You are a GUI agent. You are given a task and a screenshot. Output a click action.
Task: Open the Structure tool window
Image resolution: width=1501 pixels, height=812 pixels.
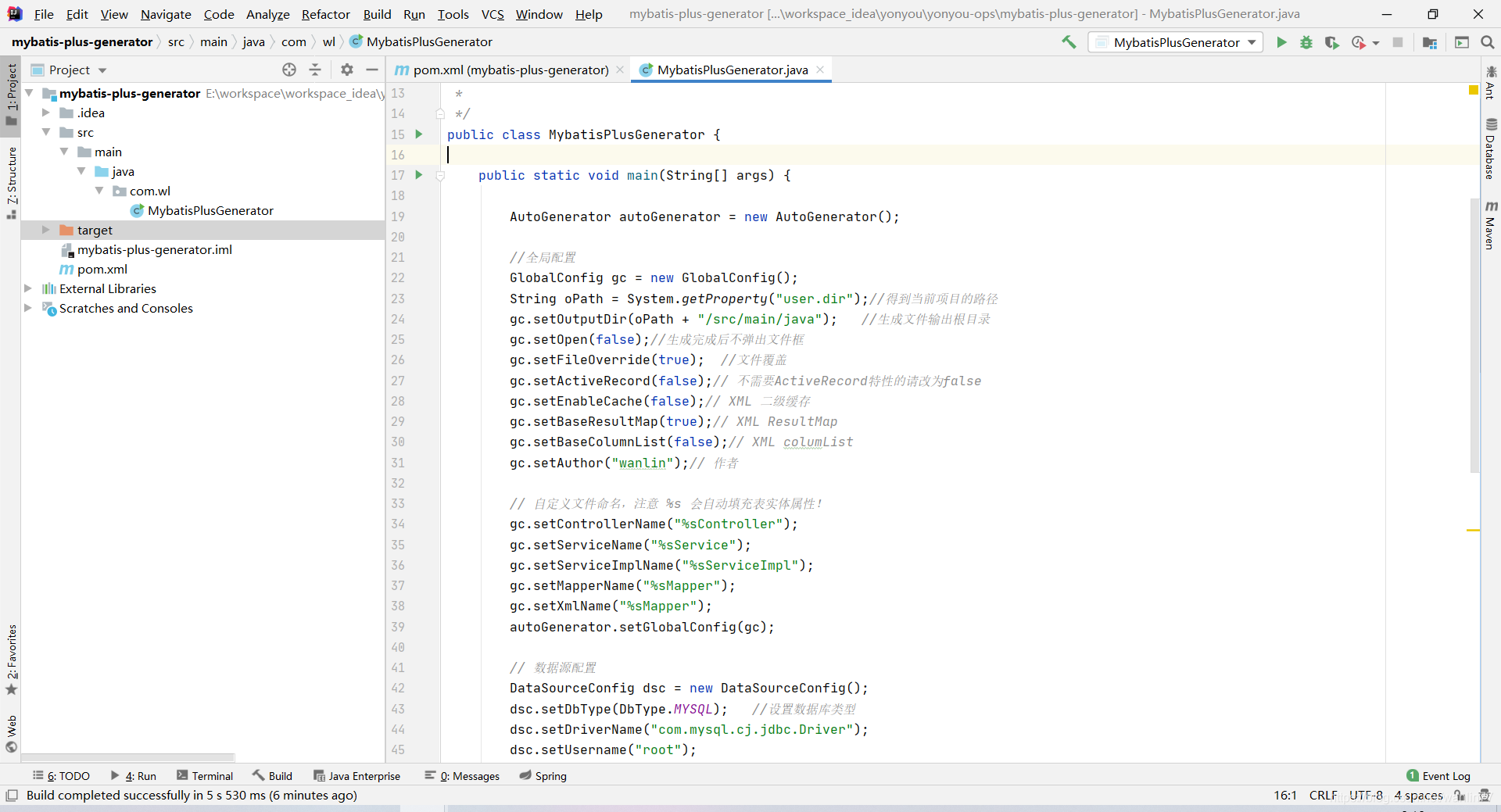click(x=11, y=182)
